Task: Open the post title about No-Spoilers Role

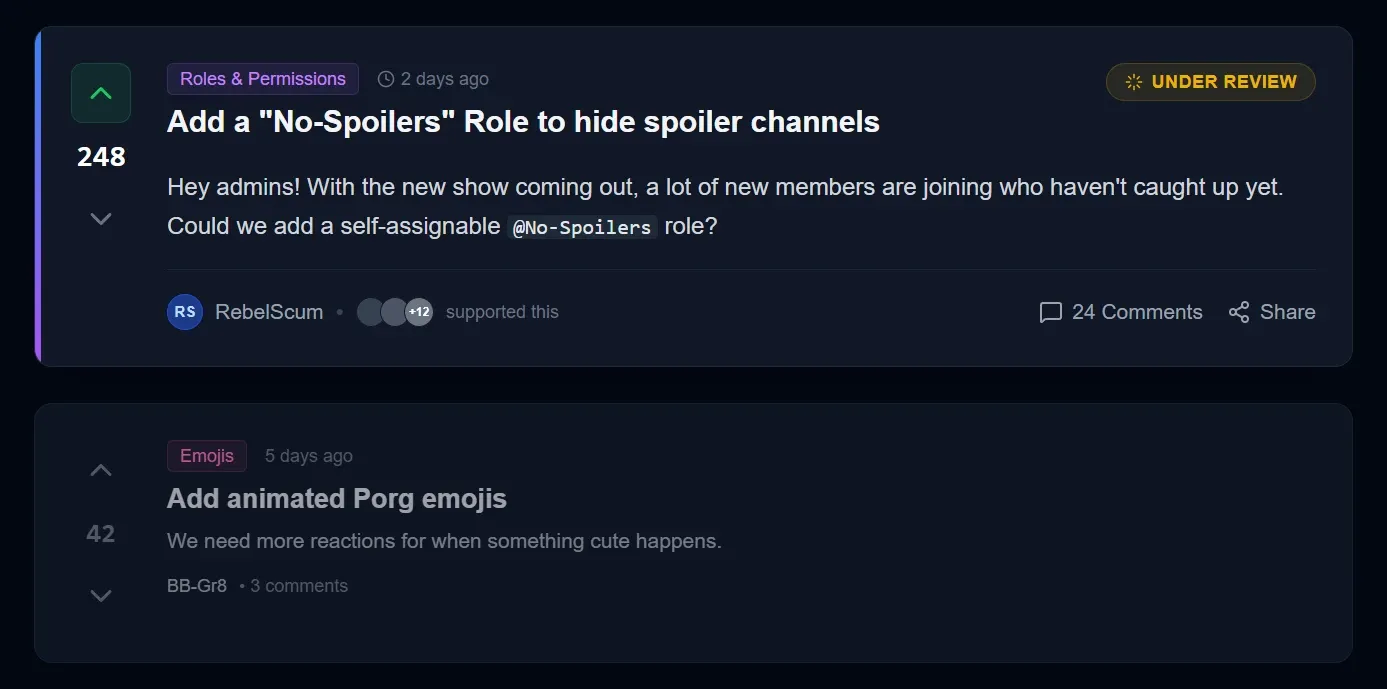Action: coord(523,122)
